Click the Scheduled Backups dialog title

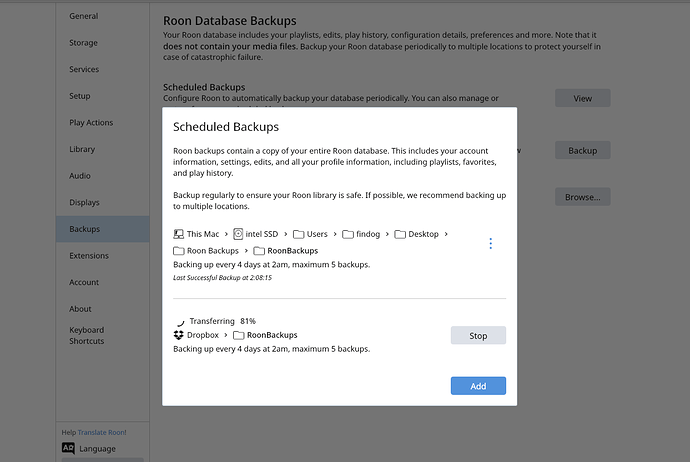pos(226,127)
